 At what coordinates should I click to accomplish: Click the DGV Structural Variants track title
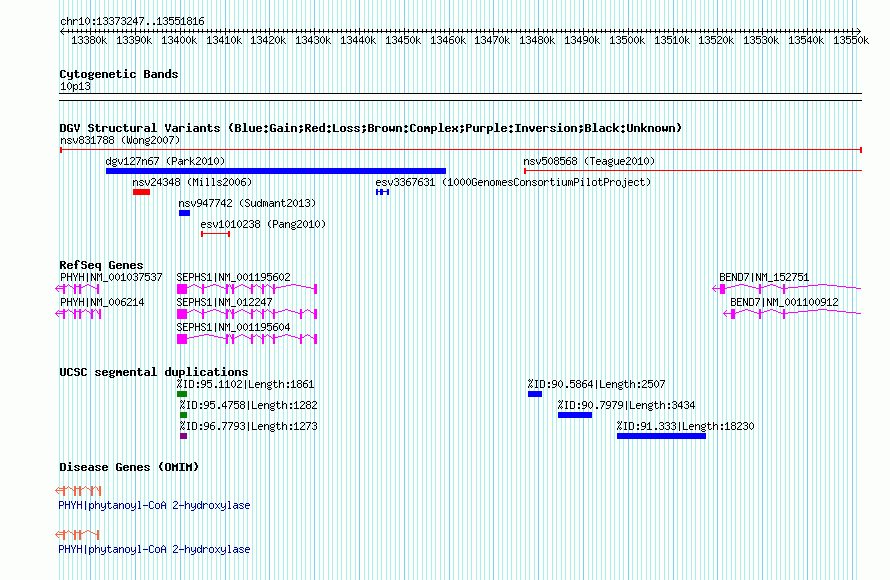371,128
